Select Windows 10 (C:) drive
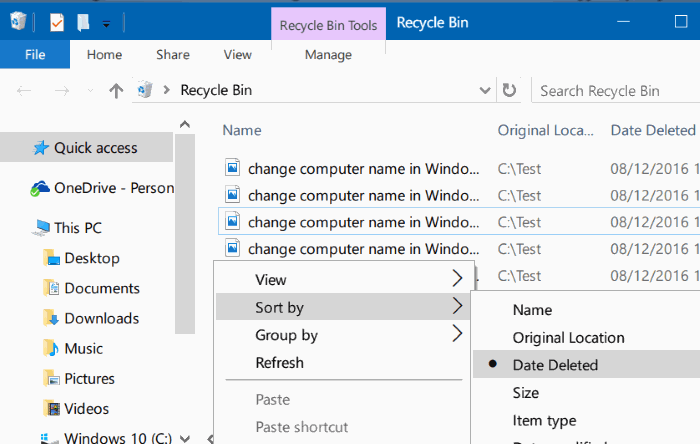 pyautogui.click(x=118, y=438)
